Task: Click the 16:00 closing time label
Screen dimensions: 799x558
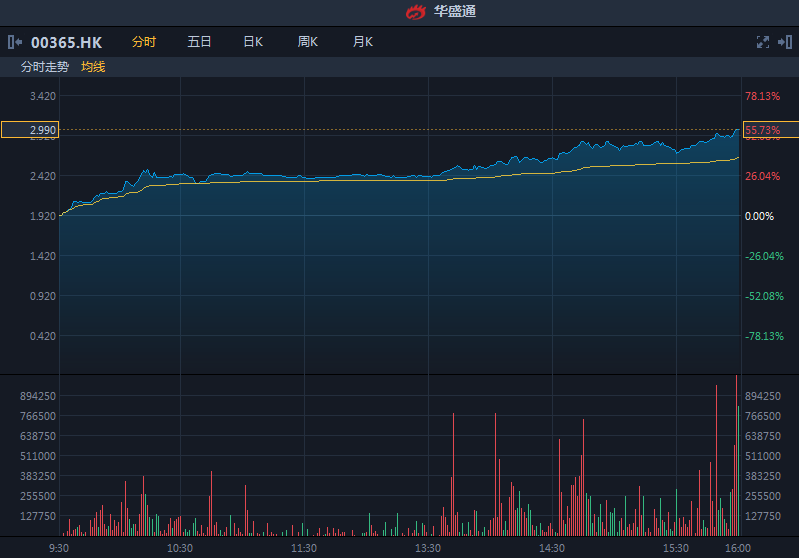Action: click(738, 548)
